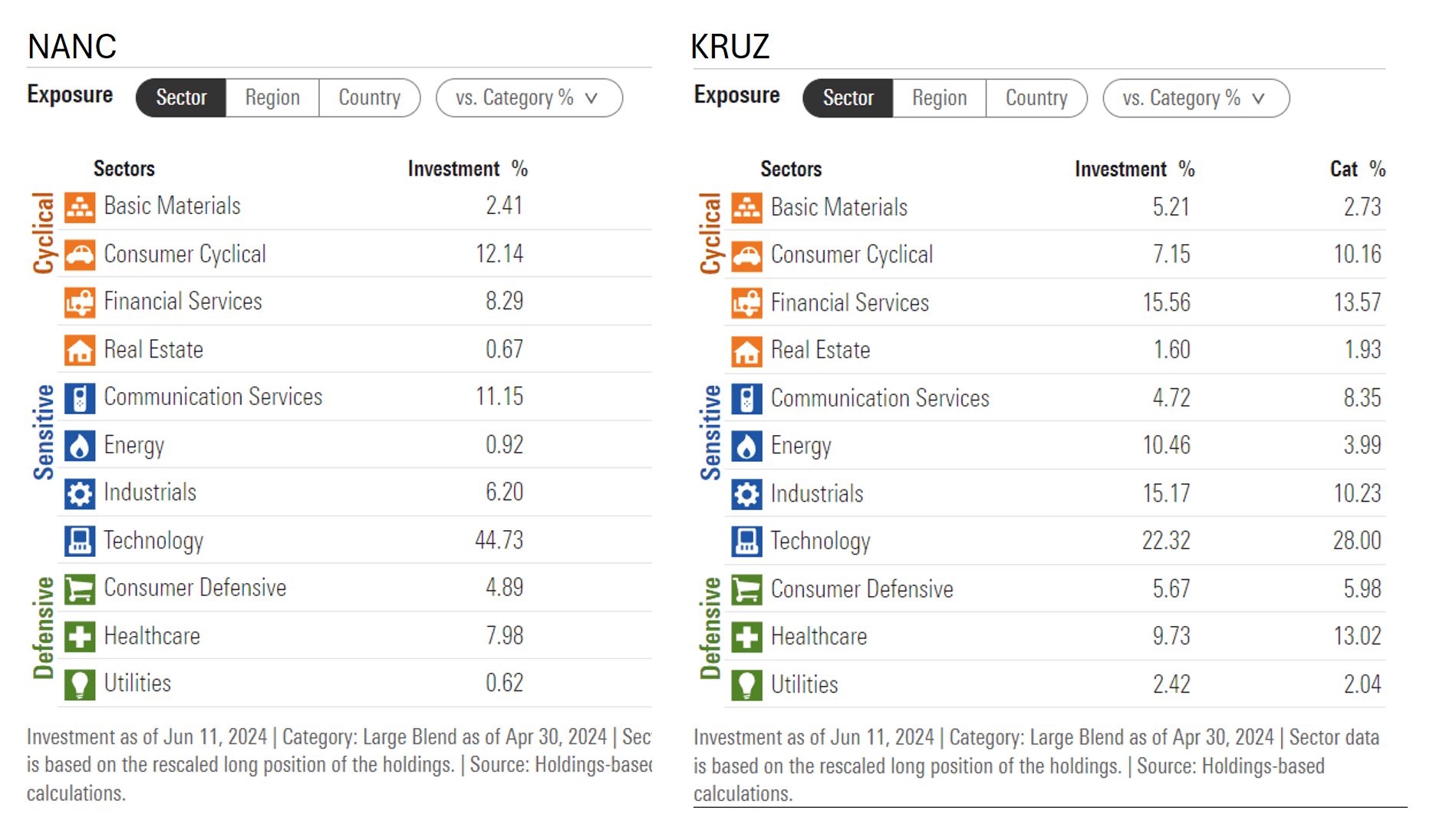The height and width of the screenshot is (814, 1456).
Task: Click NANC Technology sector label
Action: tap(153, 540)
